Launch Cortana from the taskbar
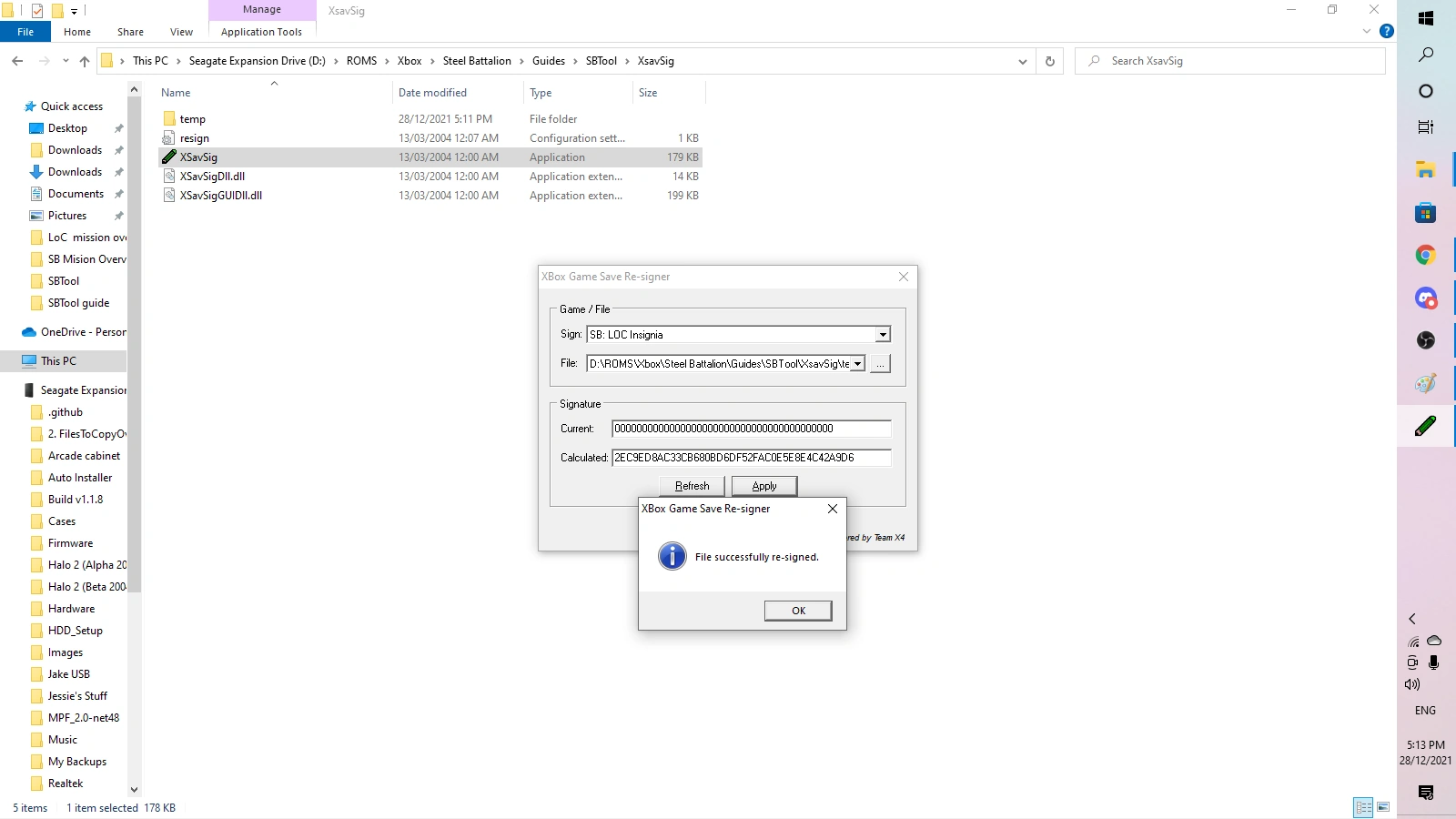Image resolution: width=1456 pixels, height=819 pixels. pyautogui.click(x=1426, y=91)
